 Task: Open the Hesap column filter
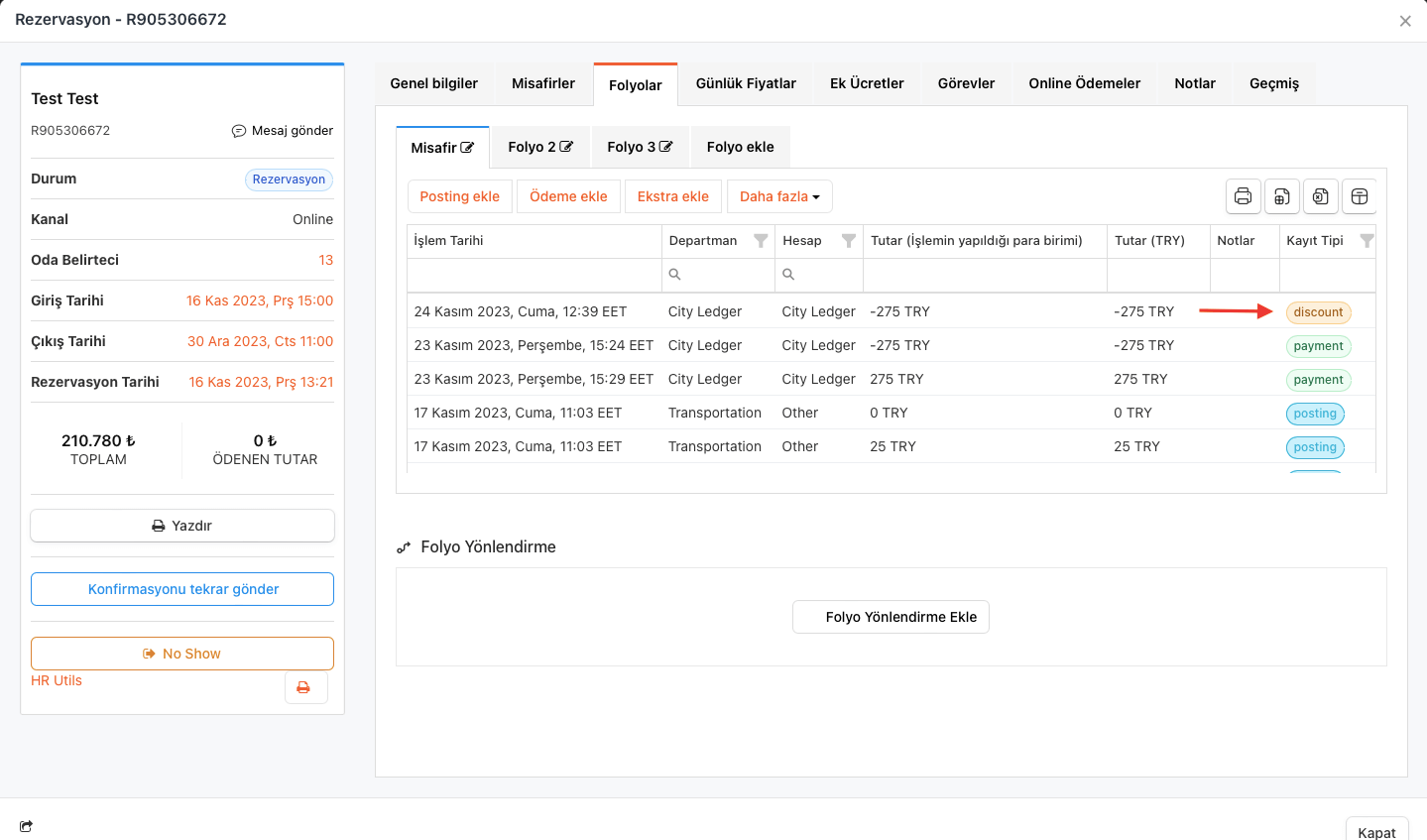[849, 241]
